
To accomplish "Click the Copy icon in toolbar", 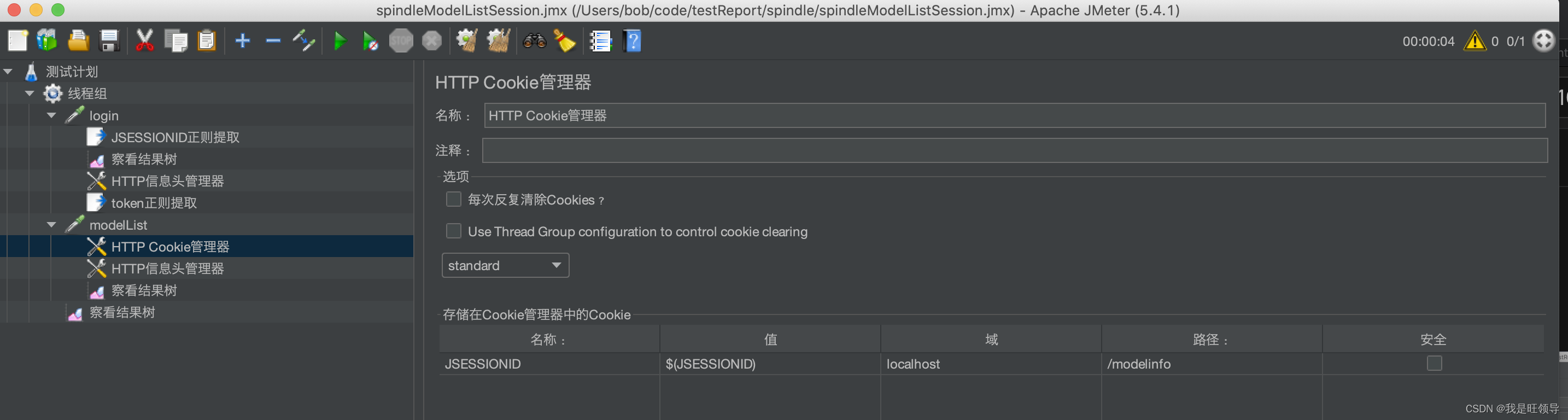I will (176, 41).
